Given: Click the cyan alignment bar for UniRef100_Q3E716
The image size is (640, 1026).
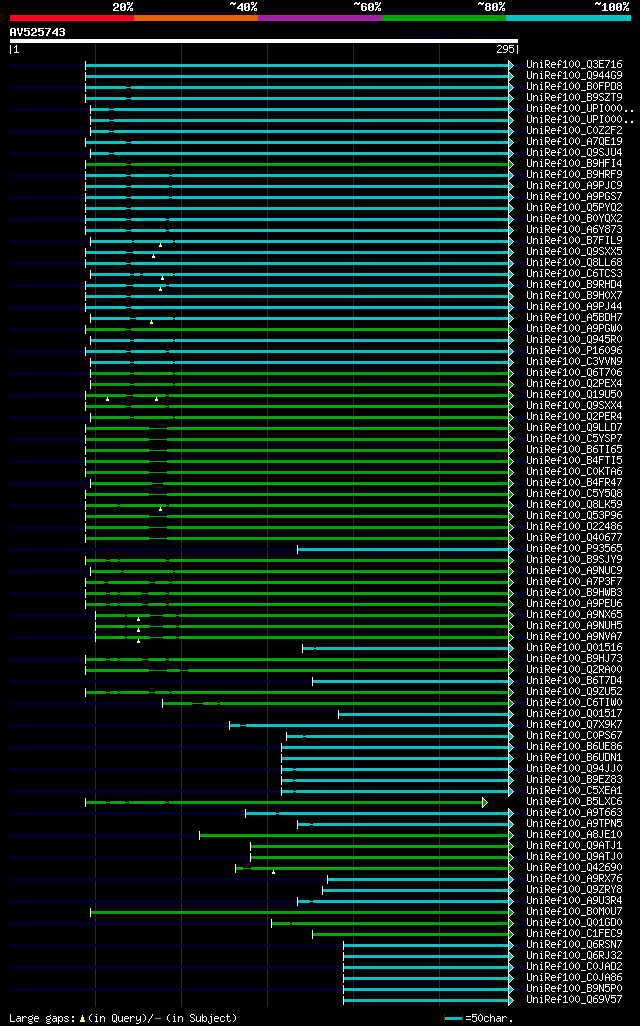Looking at the screenshot, I should [x=299, y=65].
